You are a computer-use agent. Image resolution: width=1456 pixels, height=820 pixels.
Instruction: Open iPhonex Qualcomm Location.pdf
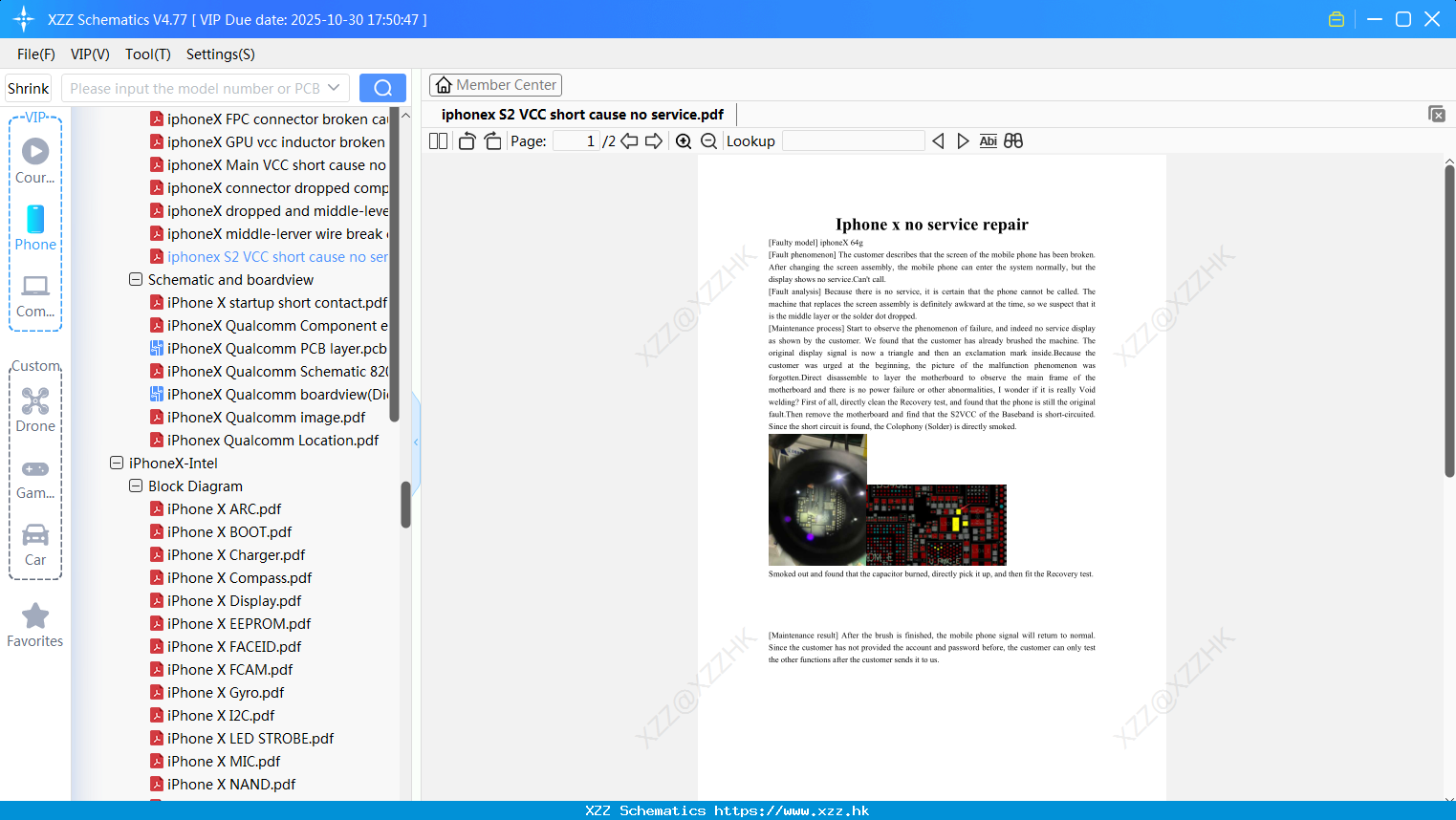[265, 441]
